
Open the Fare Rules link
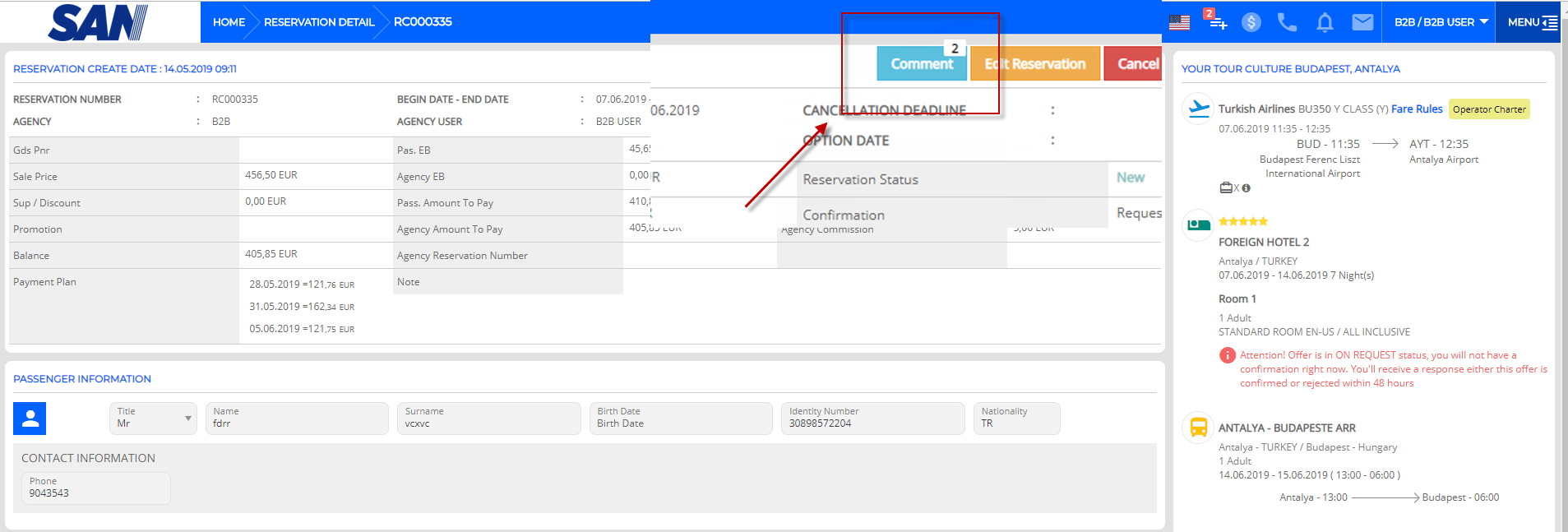click(1416, 109)
